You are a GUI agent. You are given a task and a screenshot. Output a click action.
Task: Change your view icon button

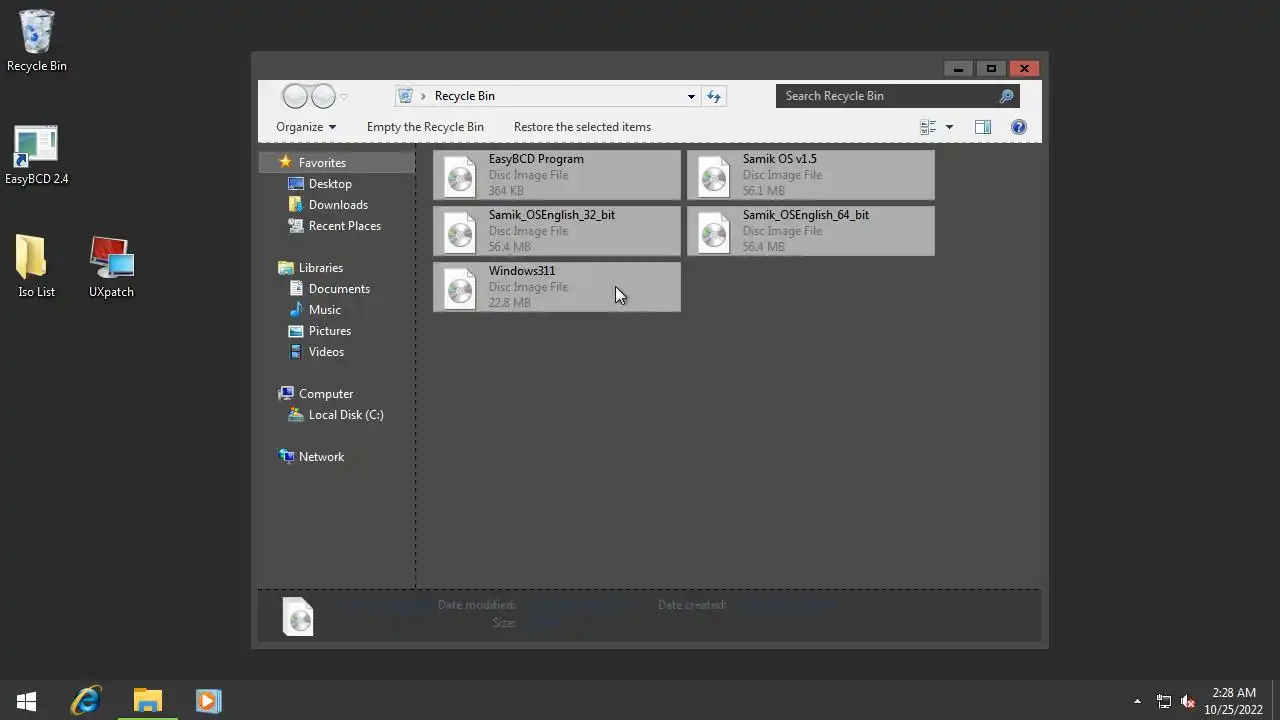click(928, 127)
